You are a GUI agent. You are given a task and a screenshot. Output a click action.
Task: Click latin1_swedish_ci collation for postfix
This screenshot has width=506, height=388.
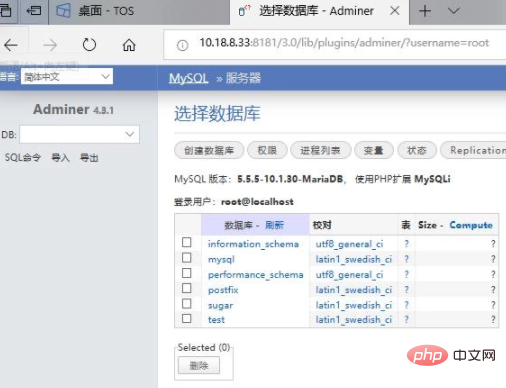point(354,290)
